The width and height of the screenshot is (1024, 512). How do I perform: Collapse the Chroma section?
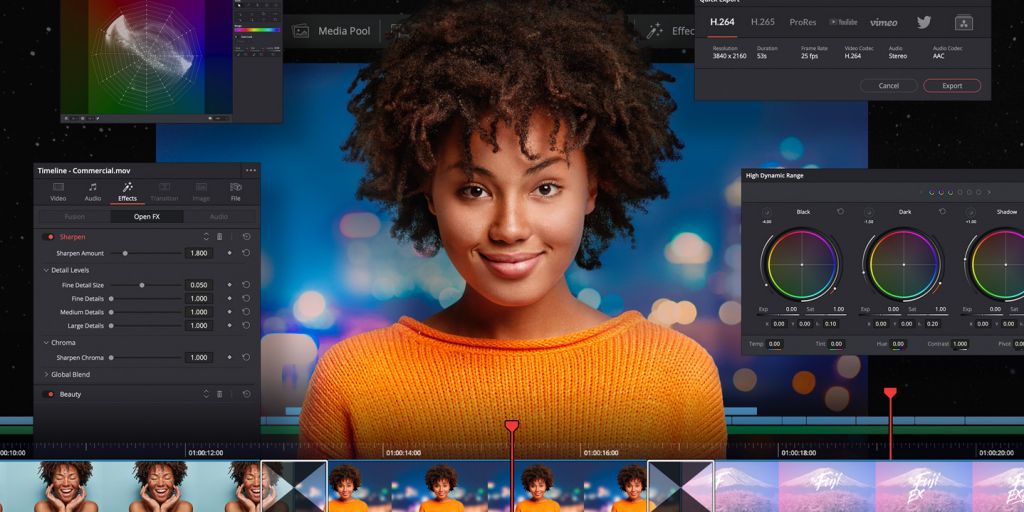click(46, 342)
